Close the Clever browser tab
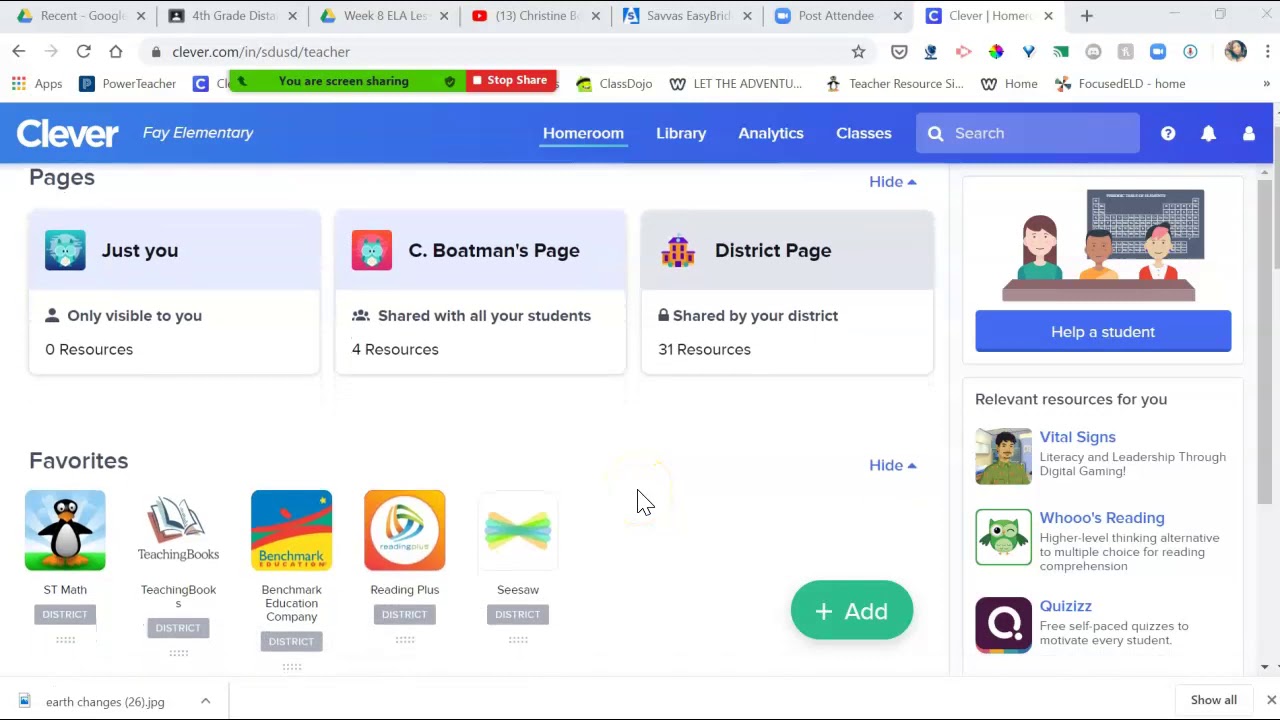Screen dimensions: 1280x720 (x=1048, y=16)
